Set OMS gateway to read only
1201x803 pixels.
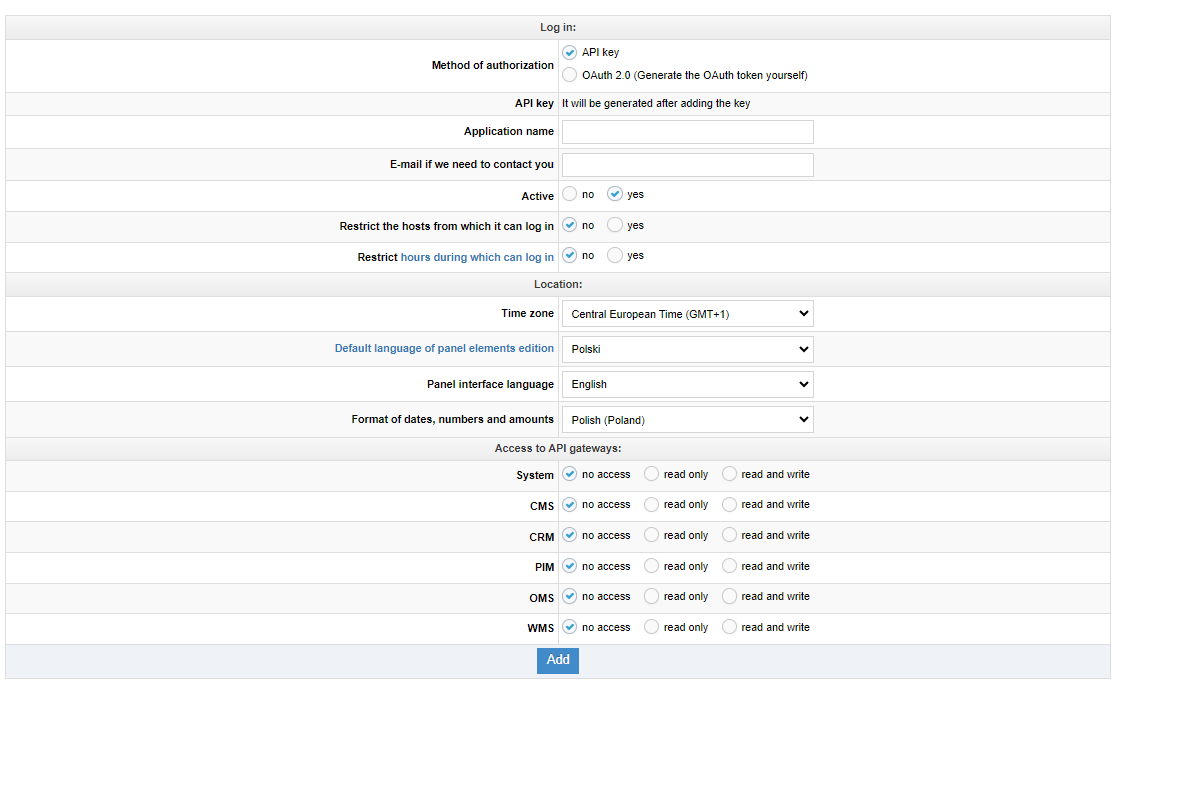(x=652, y=596)
